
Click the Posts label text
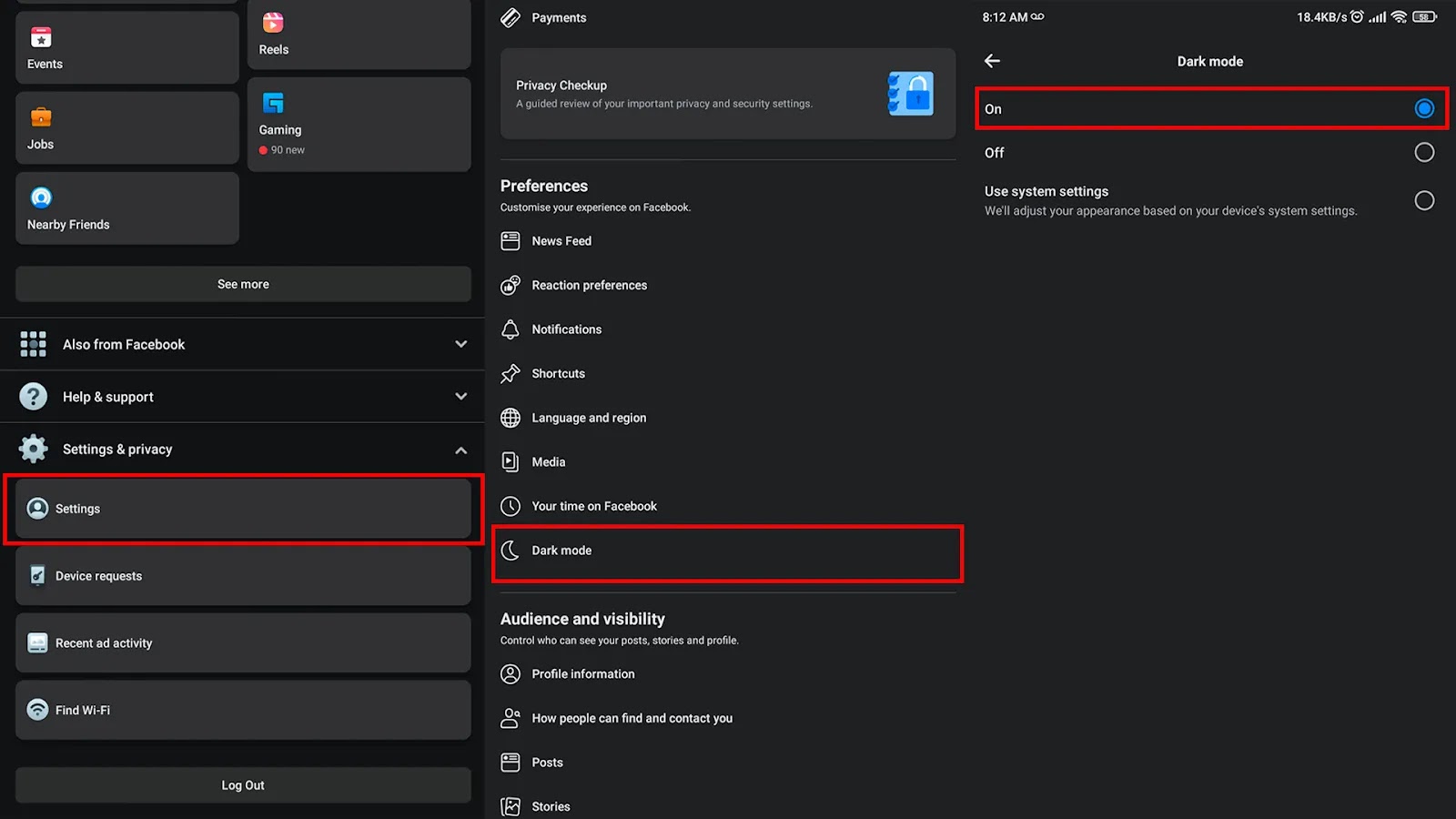[547, 763]
